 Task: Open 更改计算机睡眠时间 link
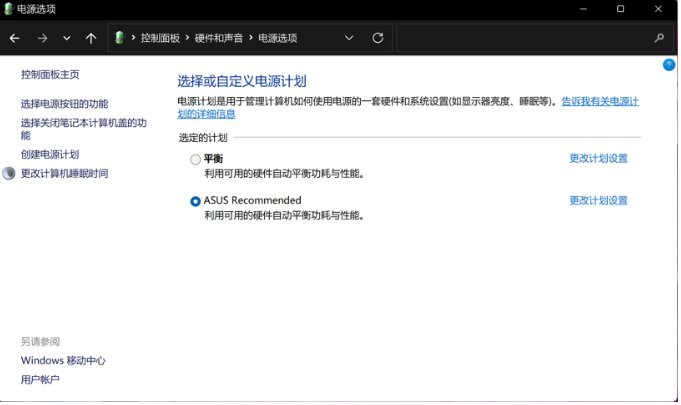click(x=64, y=174)
